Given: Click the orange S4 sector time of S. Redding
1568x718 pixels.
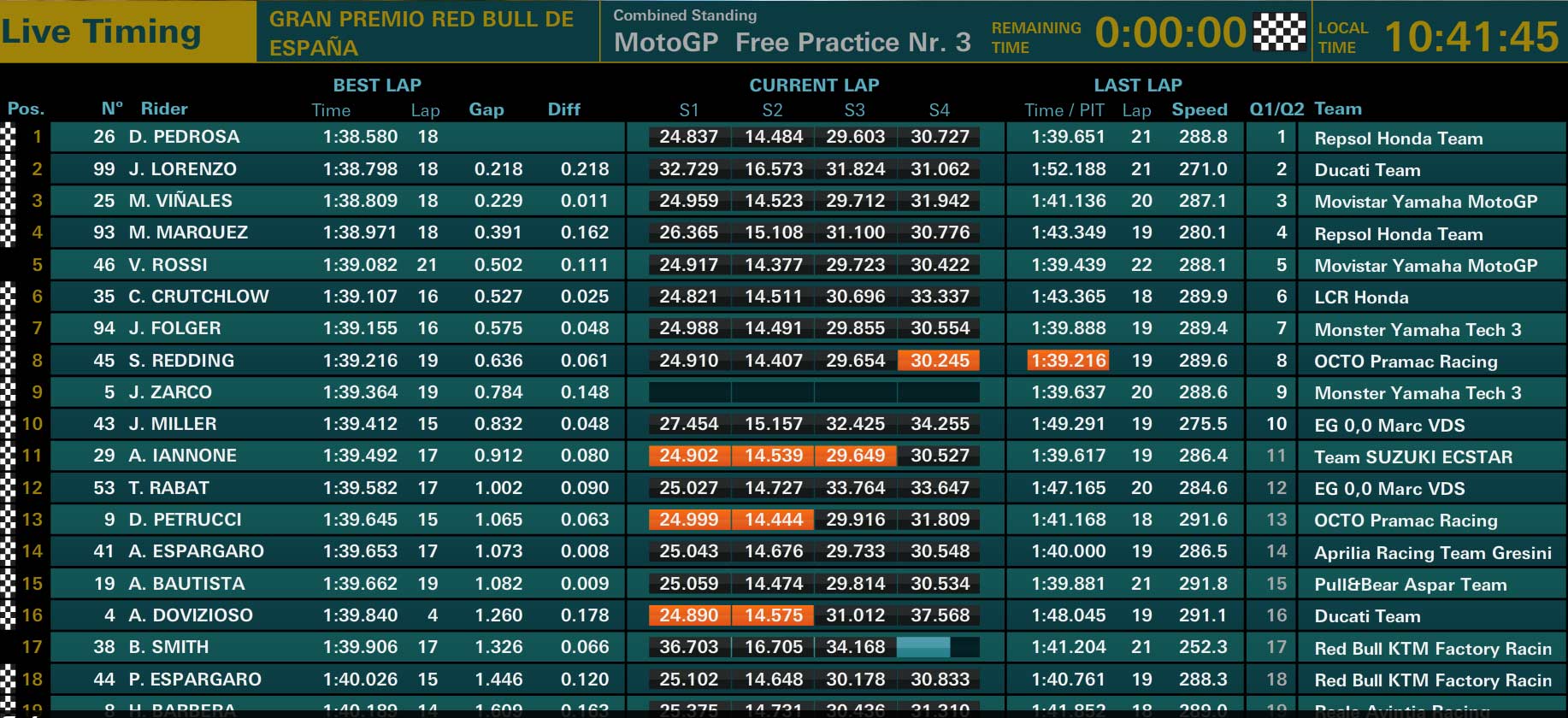Looking at the screenshot, I should coord(939,361).
